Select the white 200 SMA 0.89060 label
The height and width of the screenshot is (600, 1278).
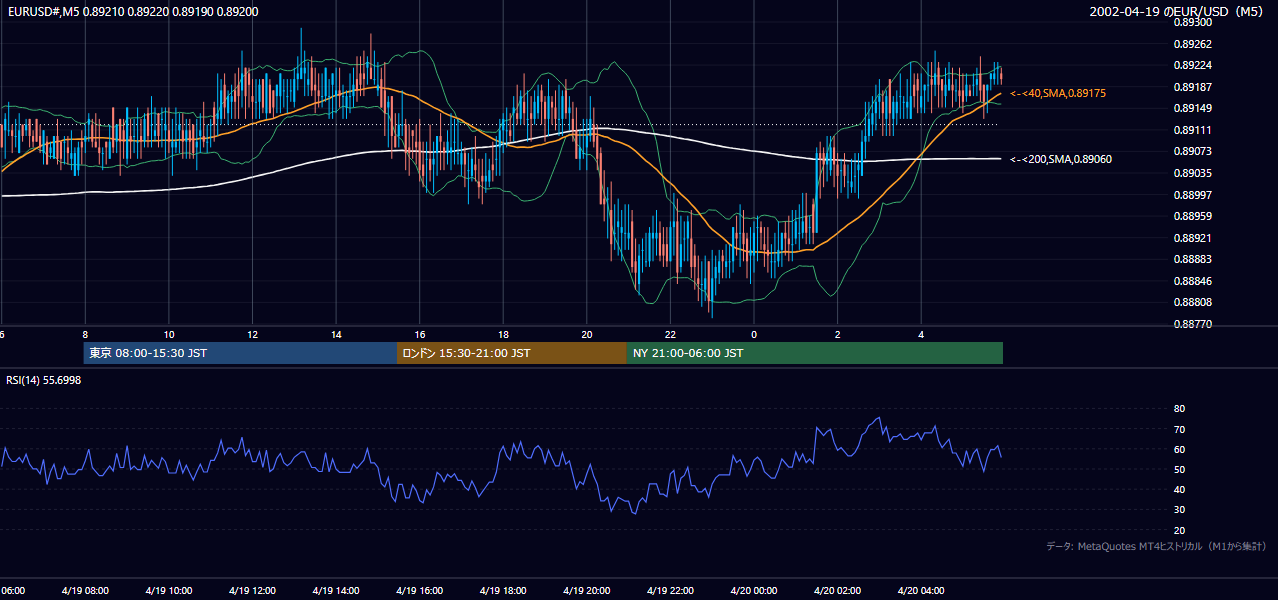(x=1061, y=159)
